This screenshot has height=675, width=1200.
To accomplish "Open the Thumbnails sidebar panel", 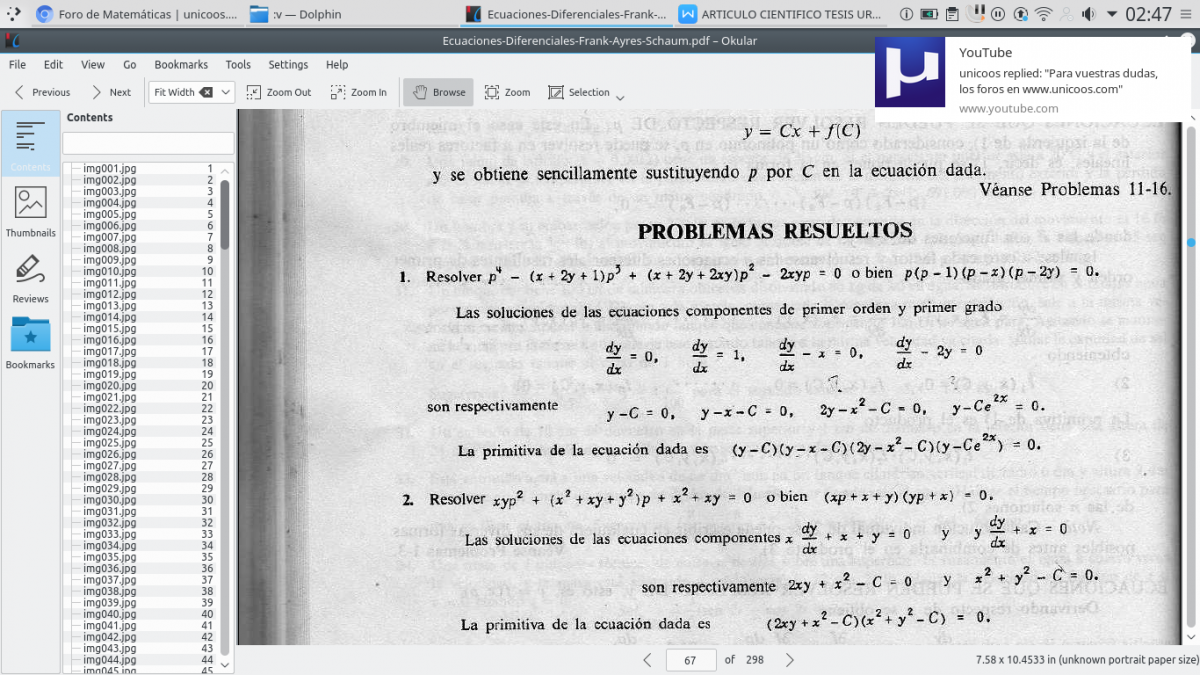I will (x=30, y=211).
